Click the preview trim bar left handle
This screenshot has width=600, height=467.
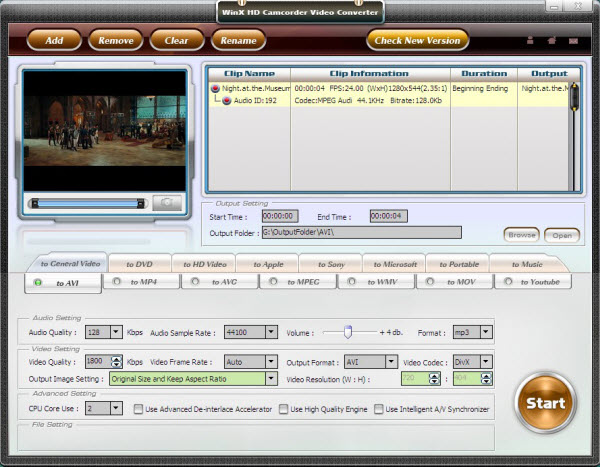pyautogui.click(x=34, y=203)
